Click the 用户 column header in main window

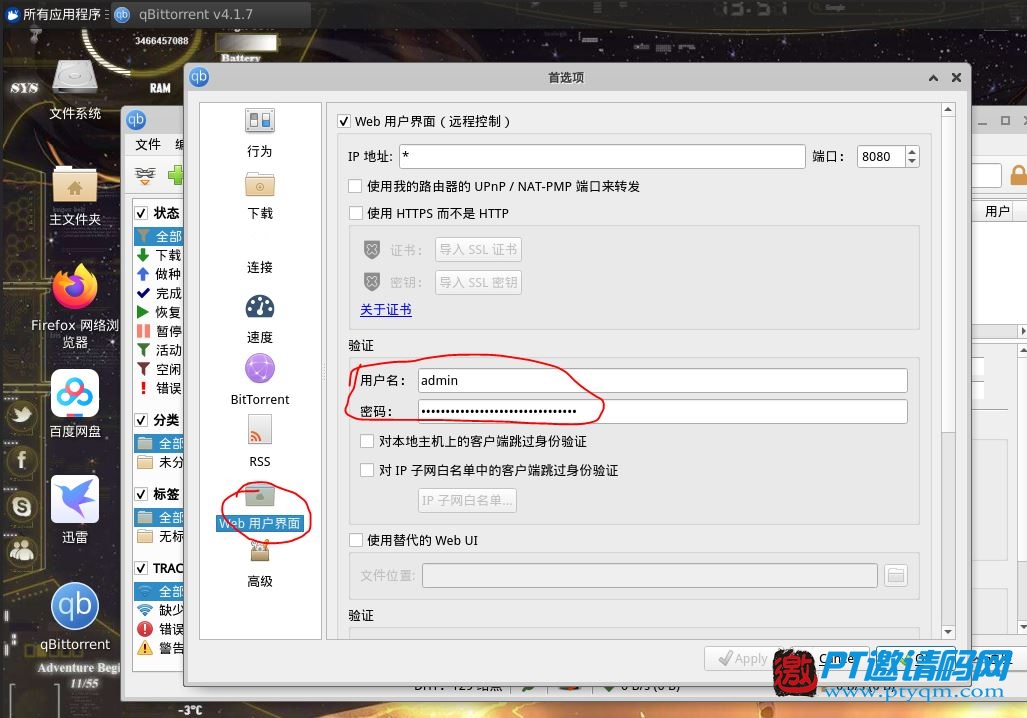tap(997, 211)
